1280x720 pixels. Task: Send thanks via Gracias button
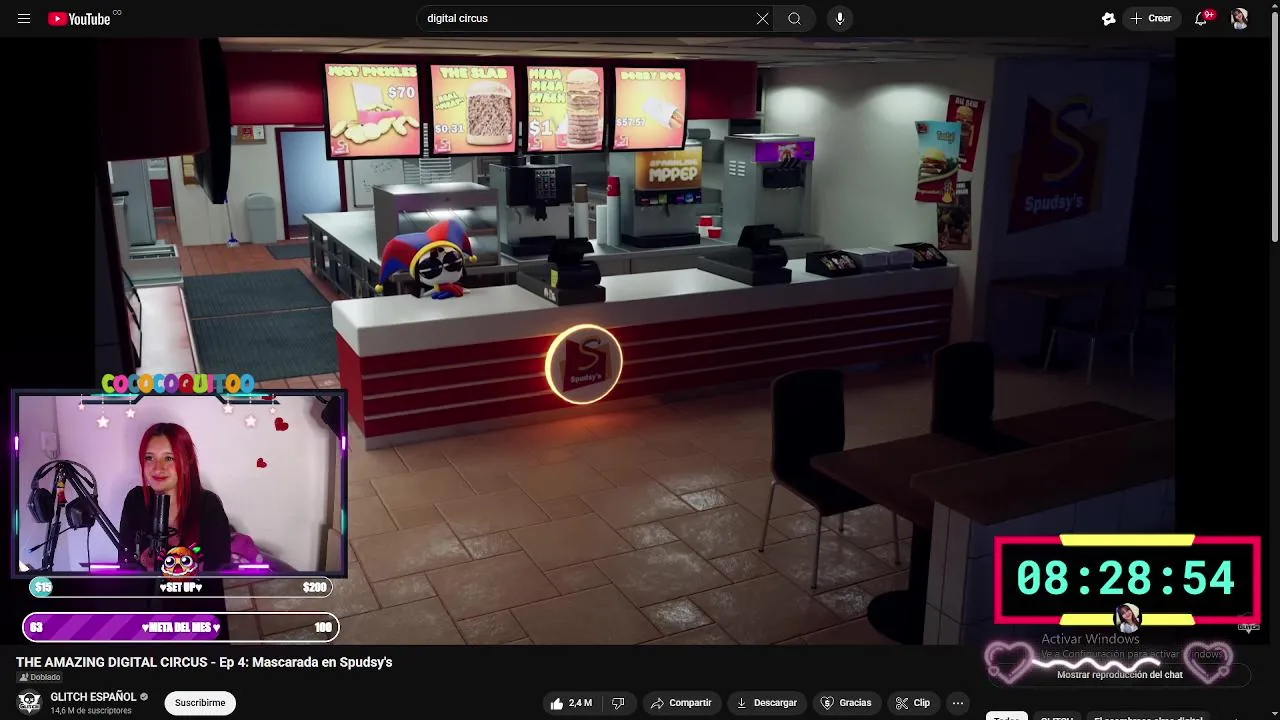(846, 703)
